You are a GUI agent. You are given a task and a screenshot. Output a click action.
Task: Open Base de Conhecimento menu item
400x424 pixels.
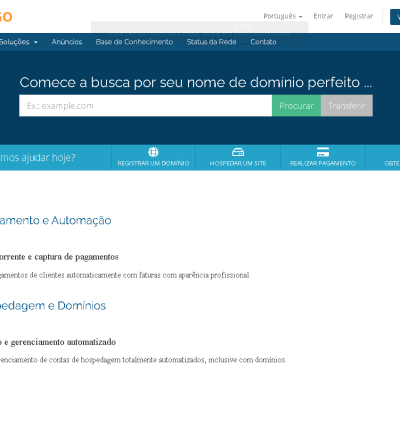tap(134, 42)
